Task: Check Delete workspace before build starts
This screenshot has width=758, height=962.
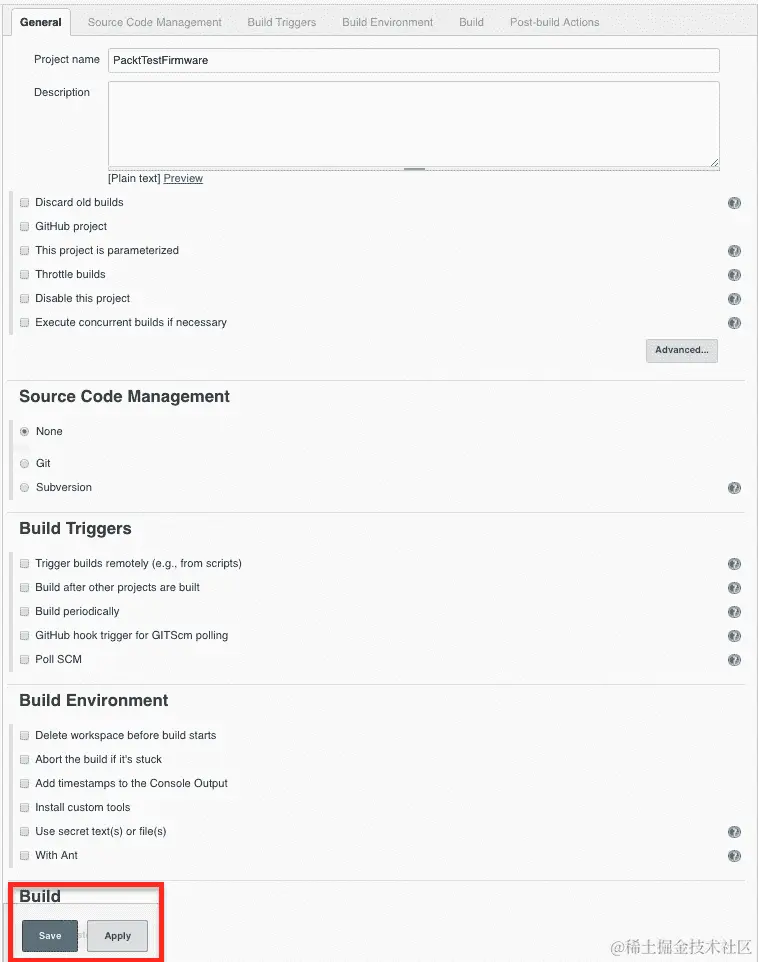Action: coord(25,736)
